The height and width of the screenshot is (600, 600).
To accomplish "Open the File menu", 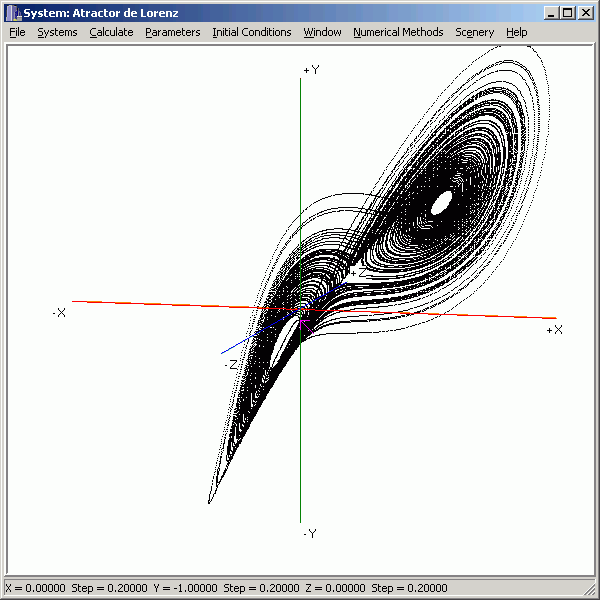I will (x=17, y=32).
